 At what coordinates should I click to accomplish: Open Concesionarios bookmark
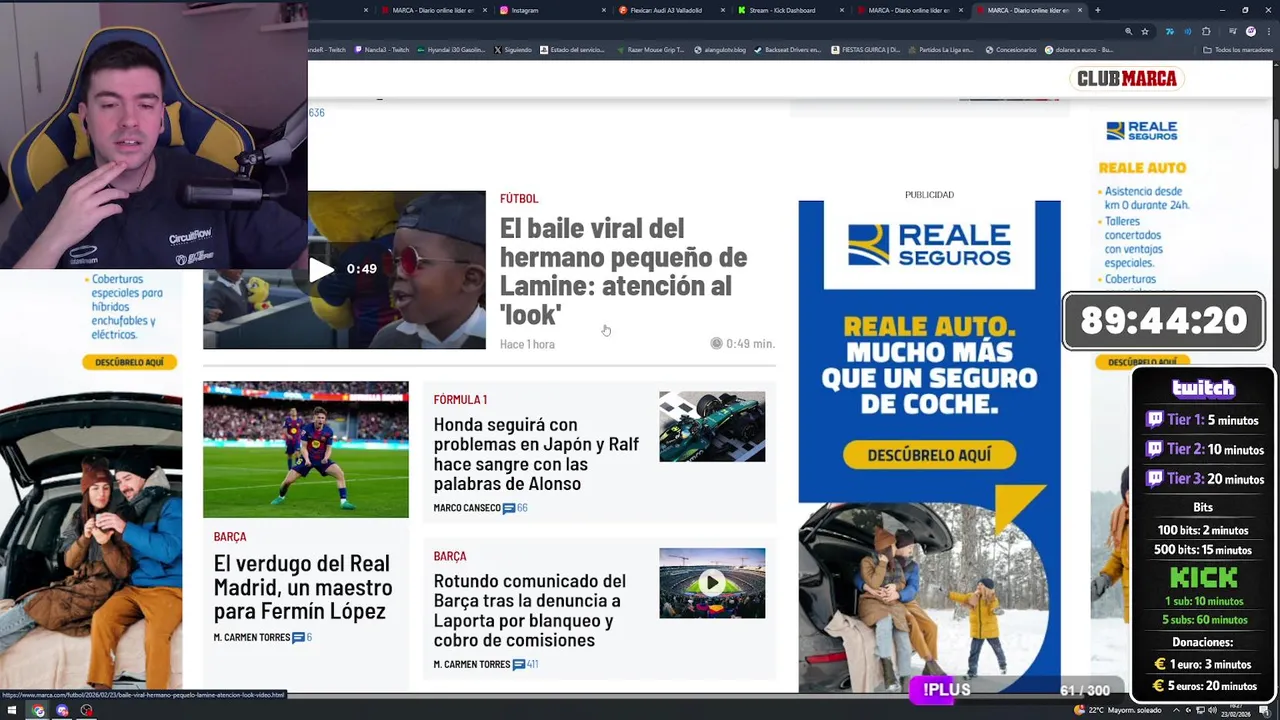tap(1011, 49)
